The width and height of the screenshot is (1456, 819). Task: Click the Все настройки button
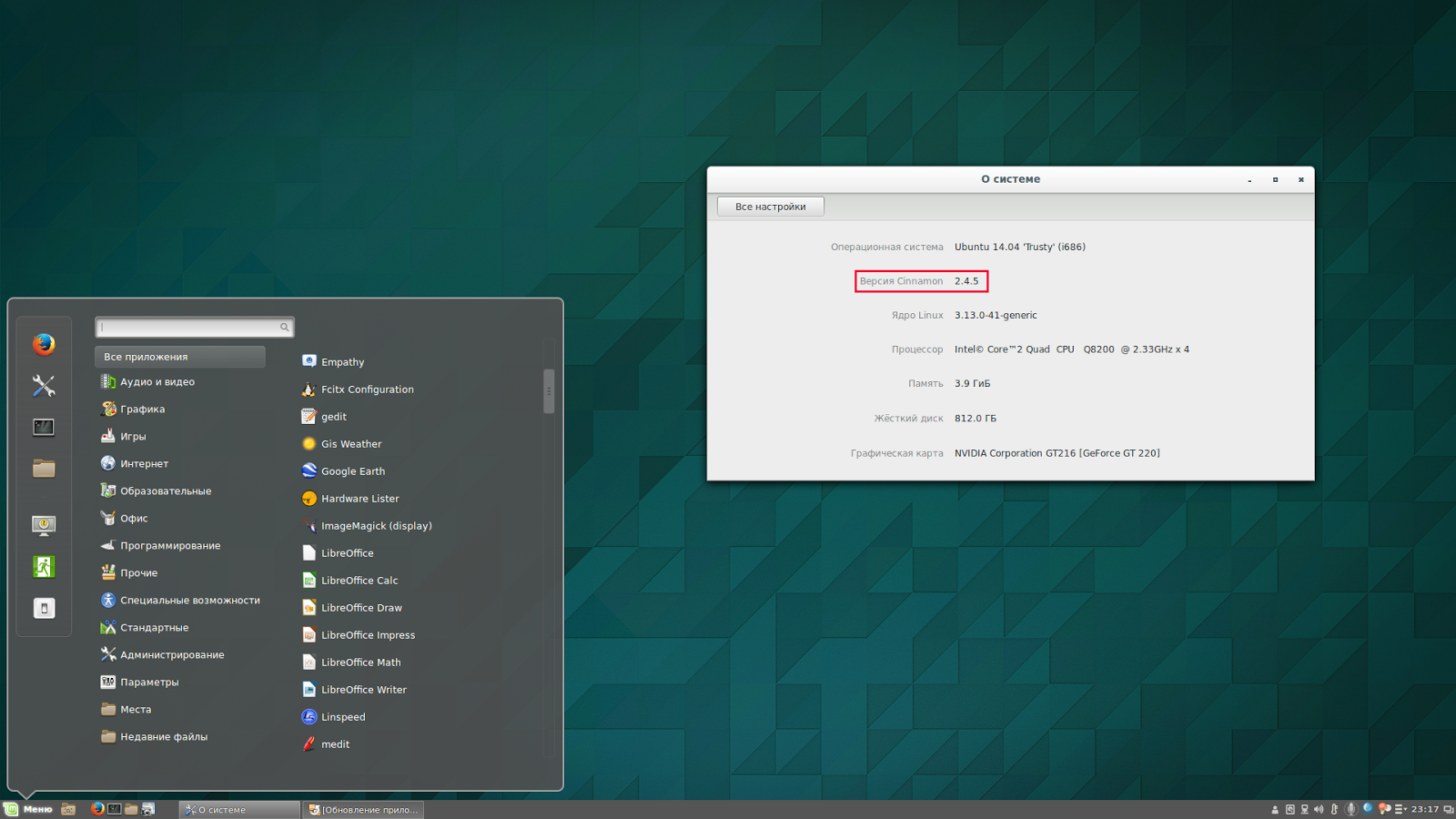(x=771, y=207)
